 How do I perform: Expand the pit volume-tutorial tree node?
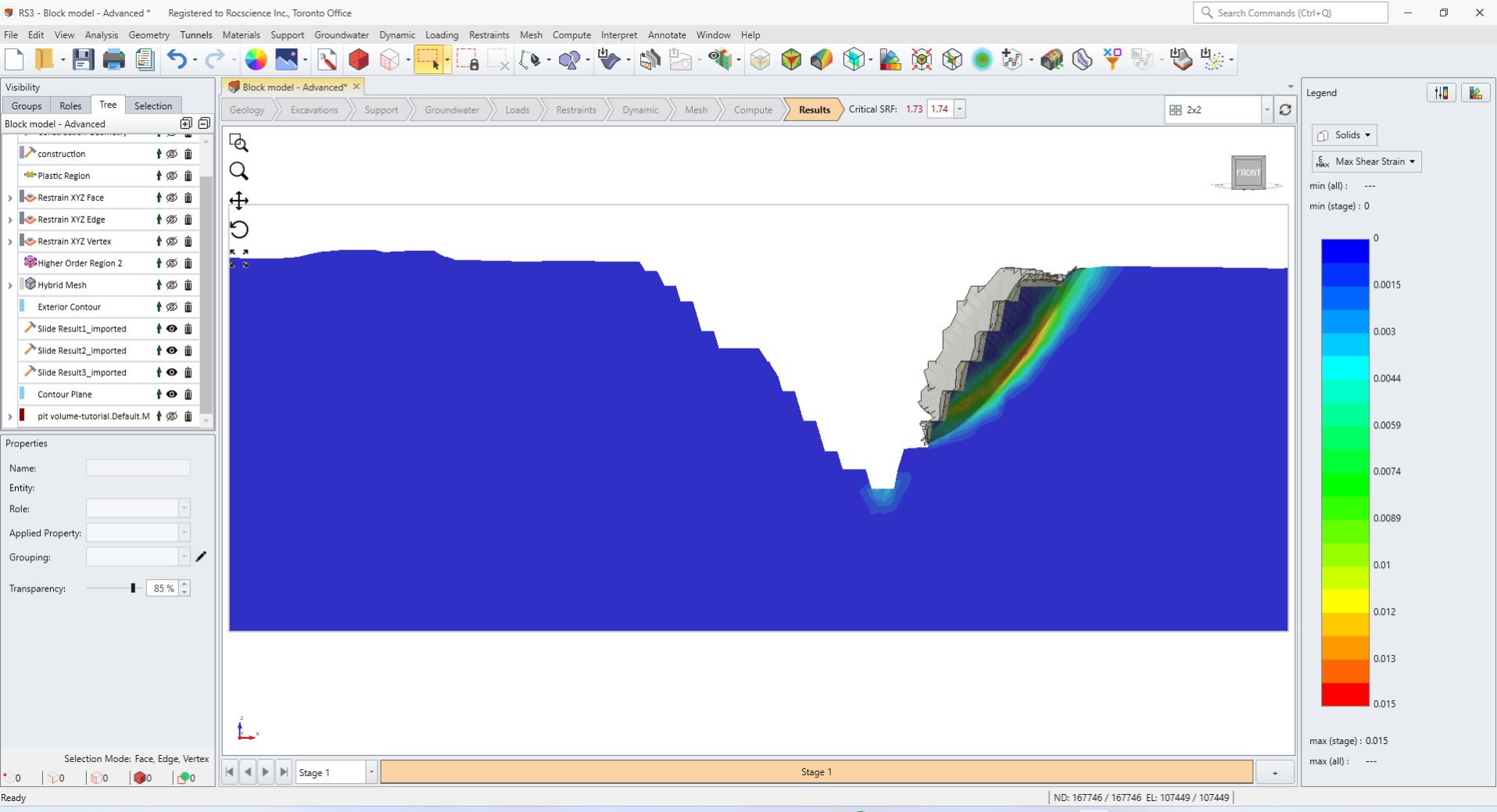pyautogui.click(x=10, y=417)
